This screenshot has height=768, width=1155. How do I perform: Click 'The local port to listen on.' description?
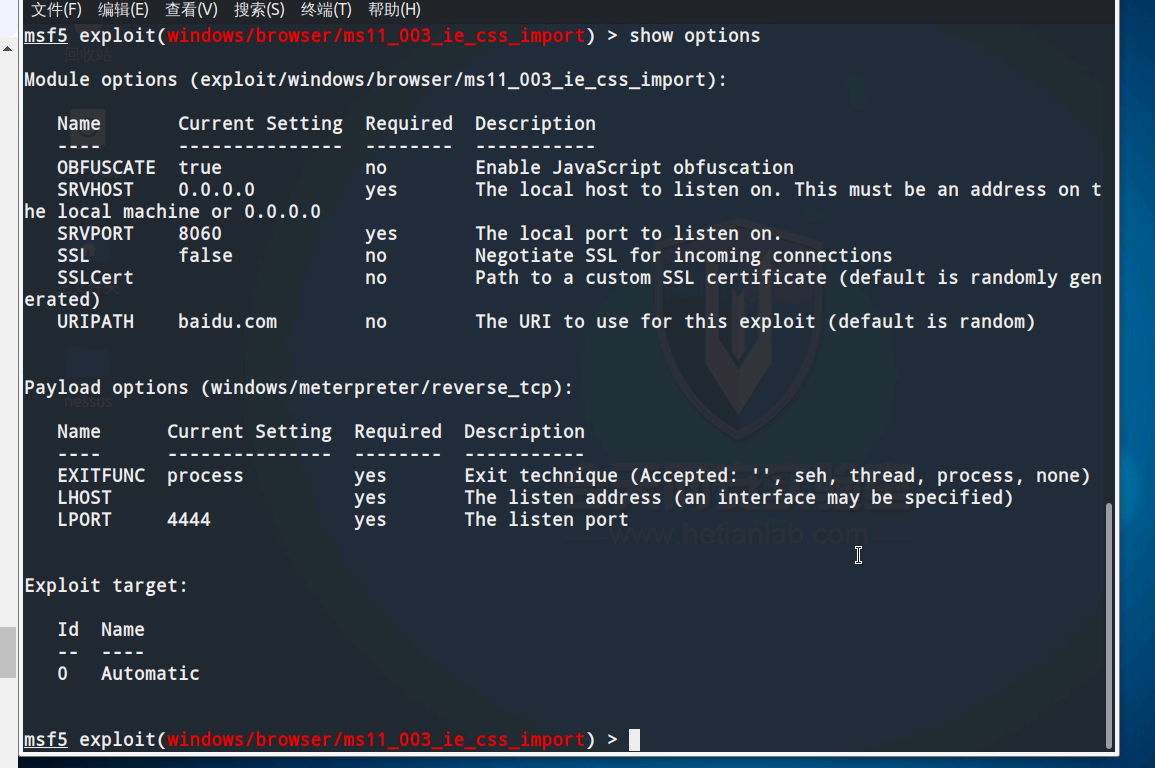click(x=628, y=234)
